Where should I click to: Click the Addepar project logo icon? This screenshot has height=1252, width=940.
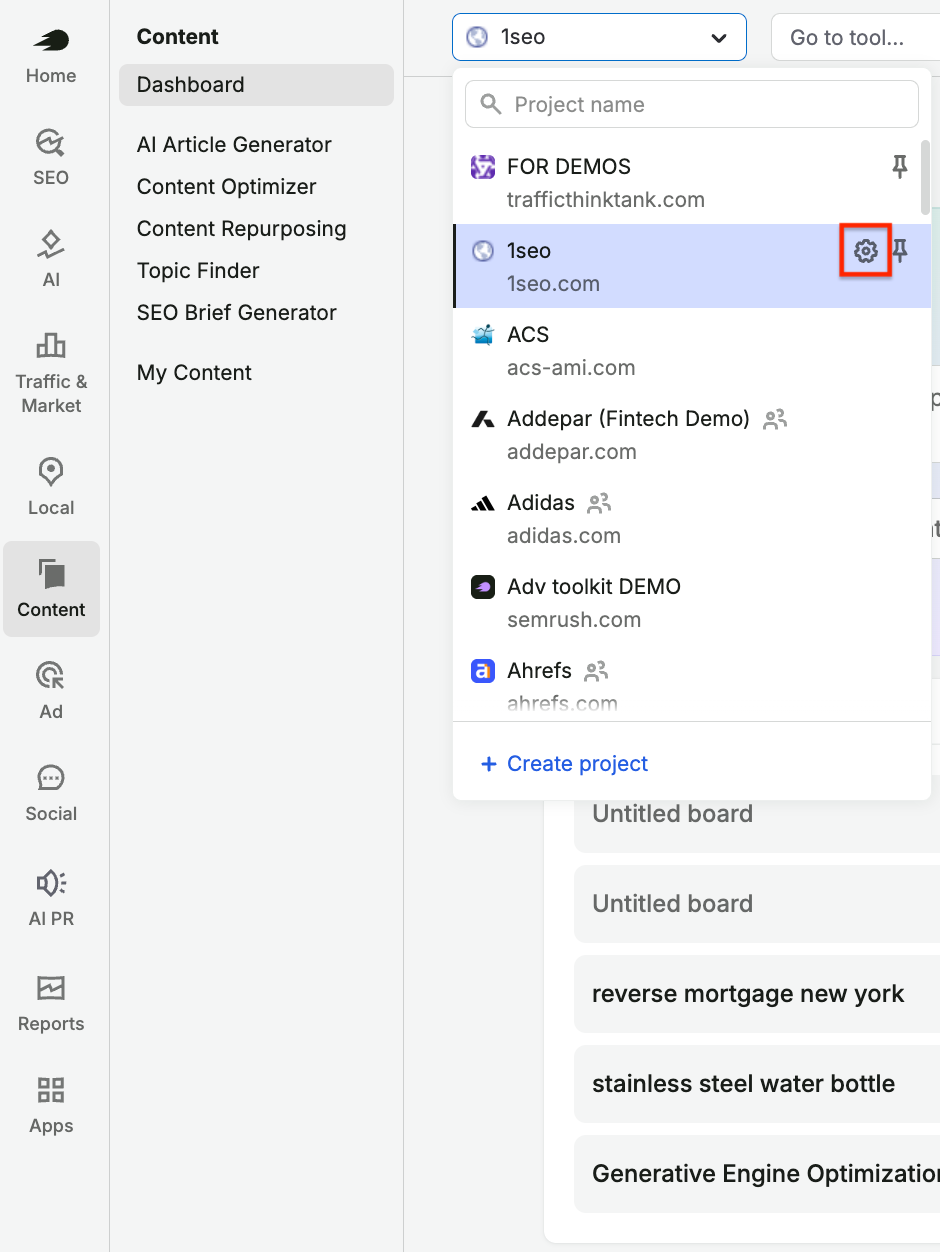point(483,419)
